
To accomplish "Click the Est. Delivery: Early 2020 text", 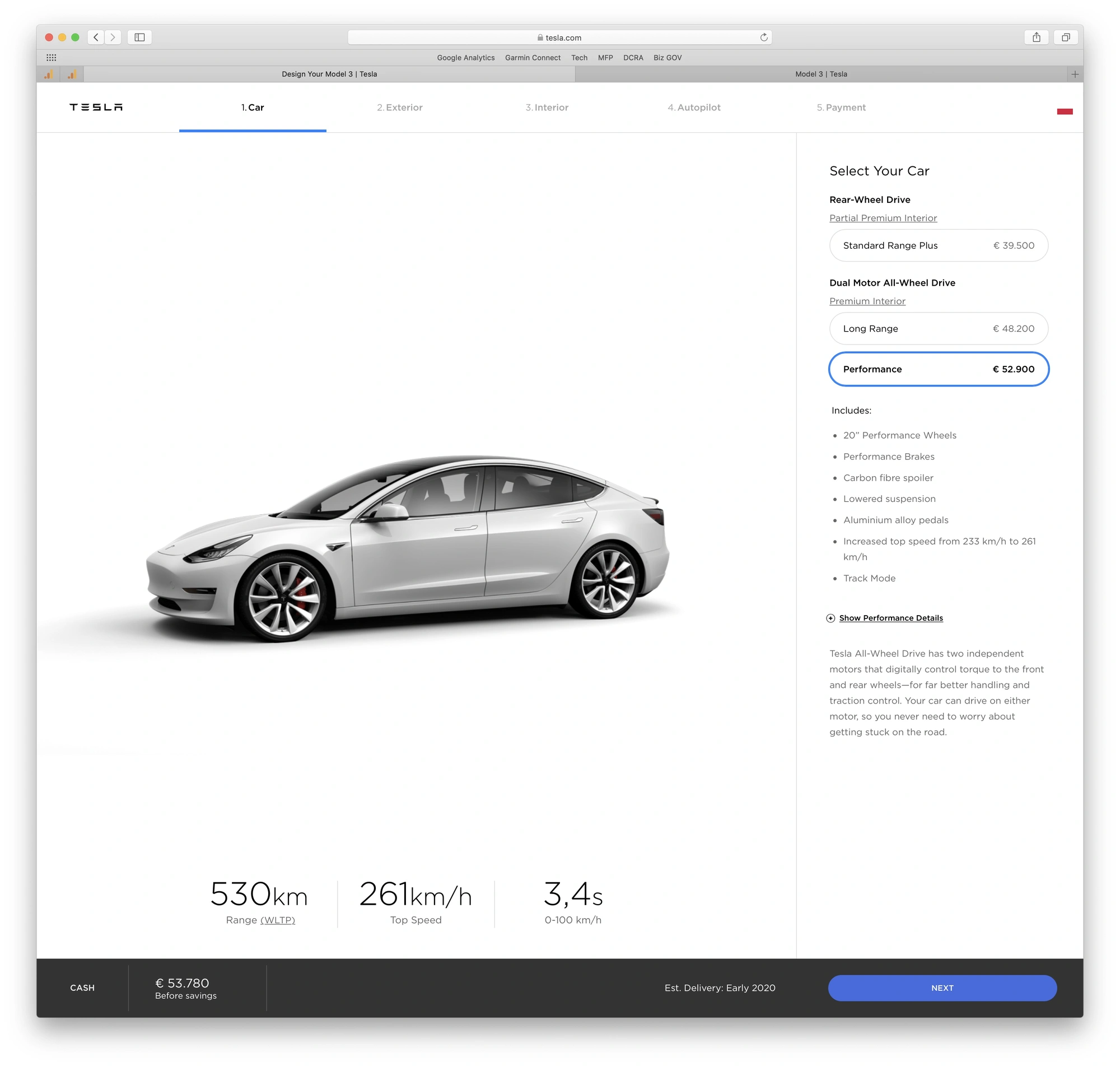I will 720,988.
